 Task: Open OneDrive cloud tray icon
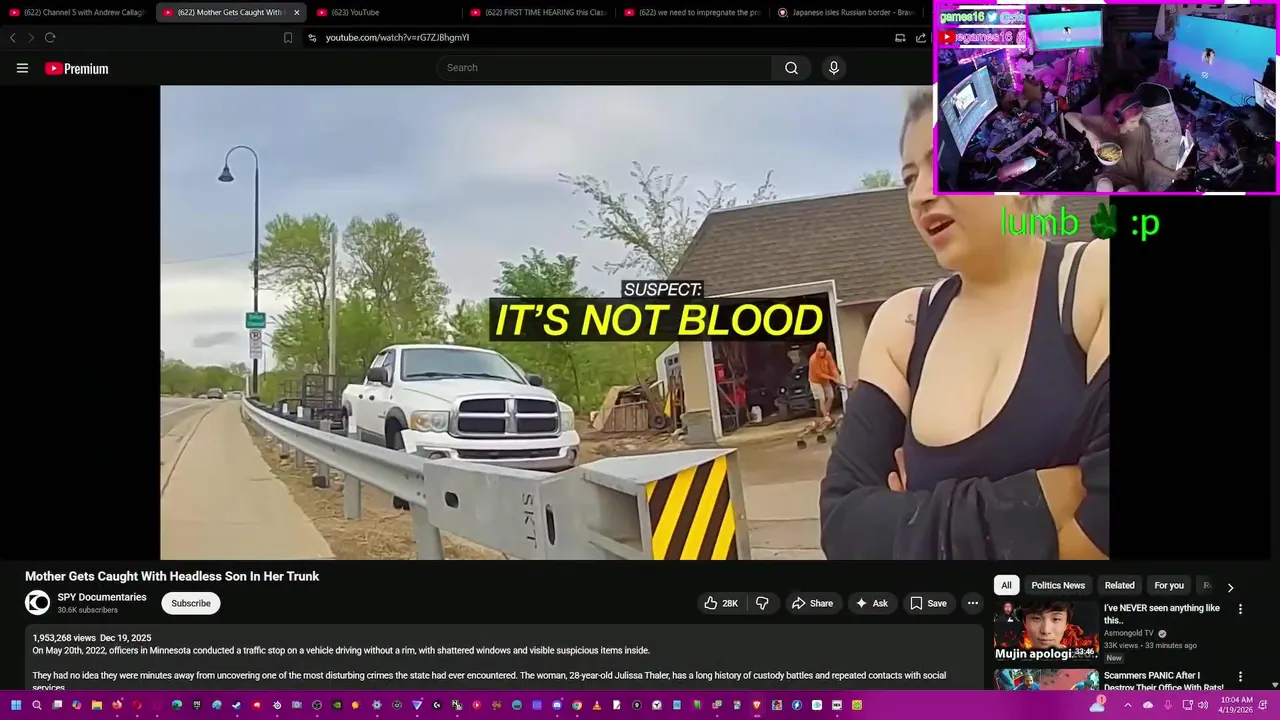click(1148, 705)
